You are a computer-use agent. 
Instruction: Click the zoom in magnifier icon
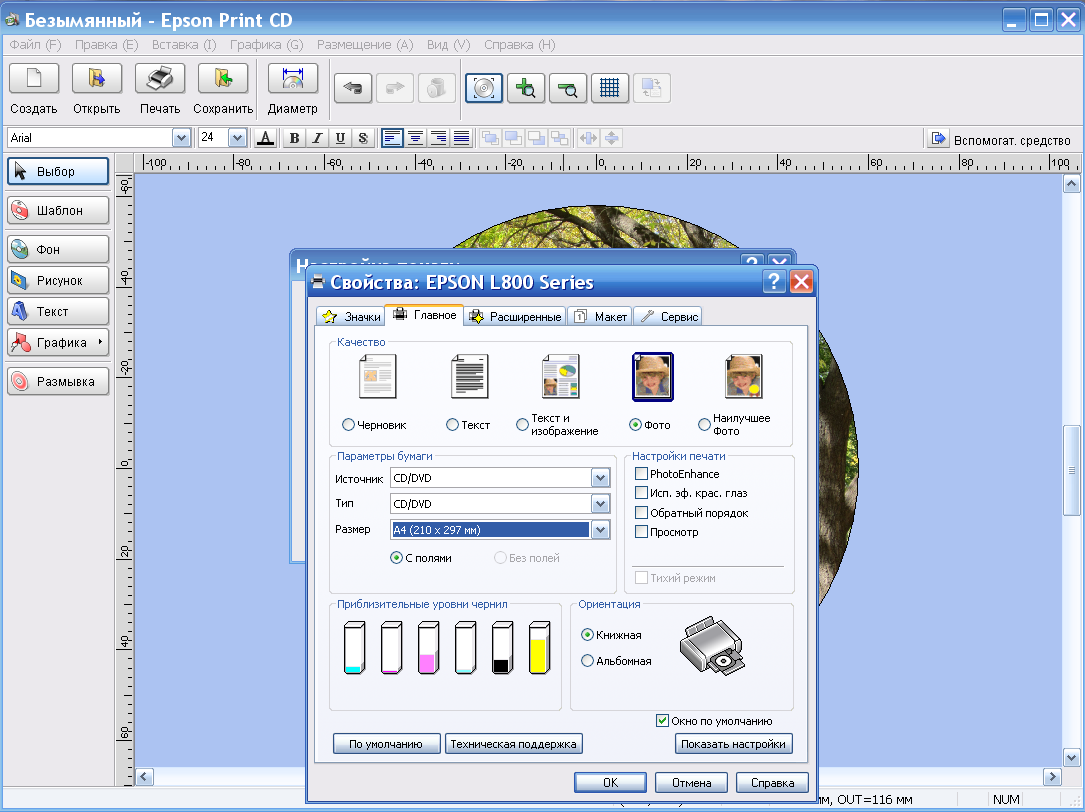pos(526,89)
